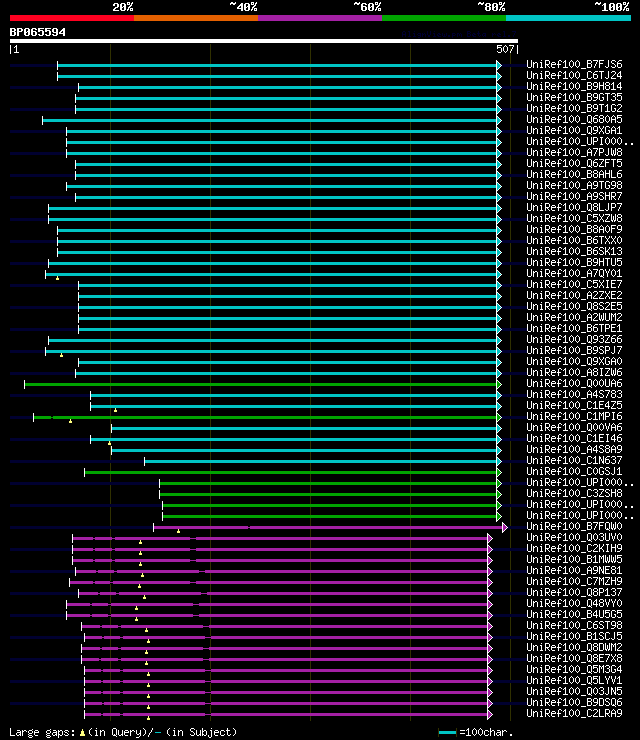Open hit UniRef100_B7FJS6
The width and height of the screenshot is (640, 740).
tap(574, 64)
